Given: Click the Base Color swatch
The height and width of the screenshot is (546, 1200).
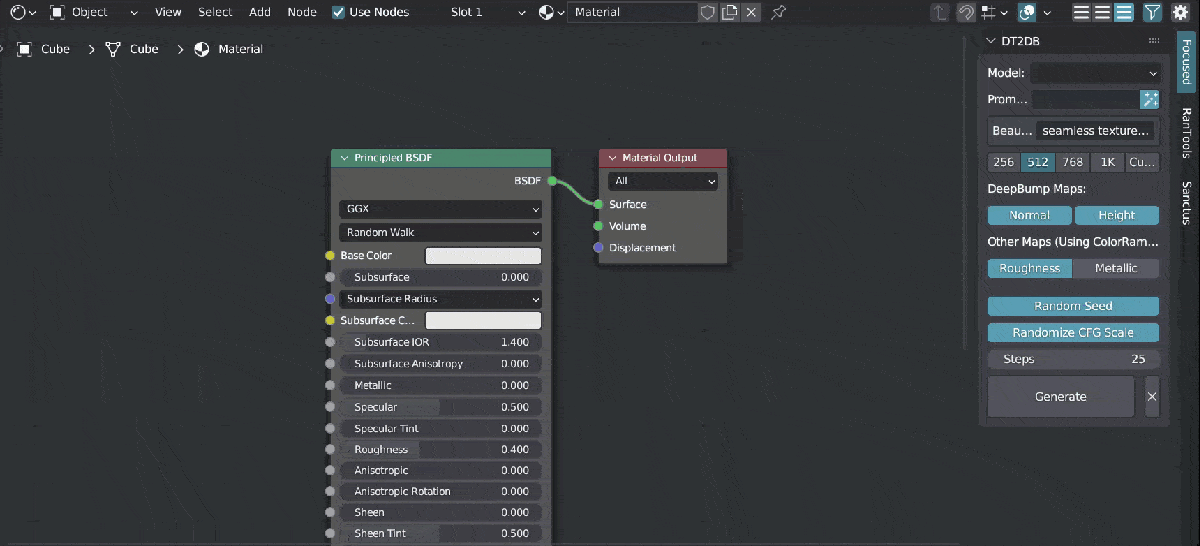Looking at the screenshot, I should pos(483,256).
